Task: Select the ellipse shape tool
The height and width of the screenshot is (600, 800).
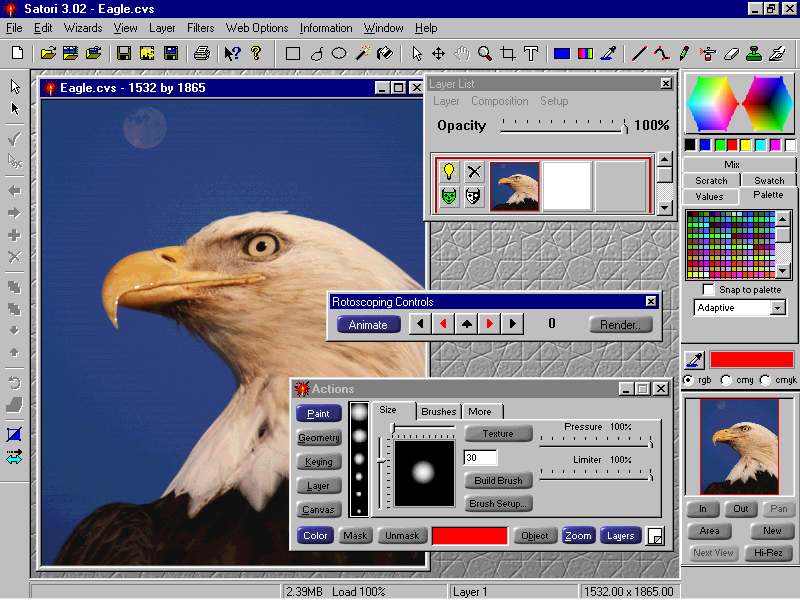Action: (x=339, y=53)
